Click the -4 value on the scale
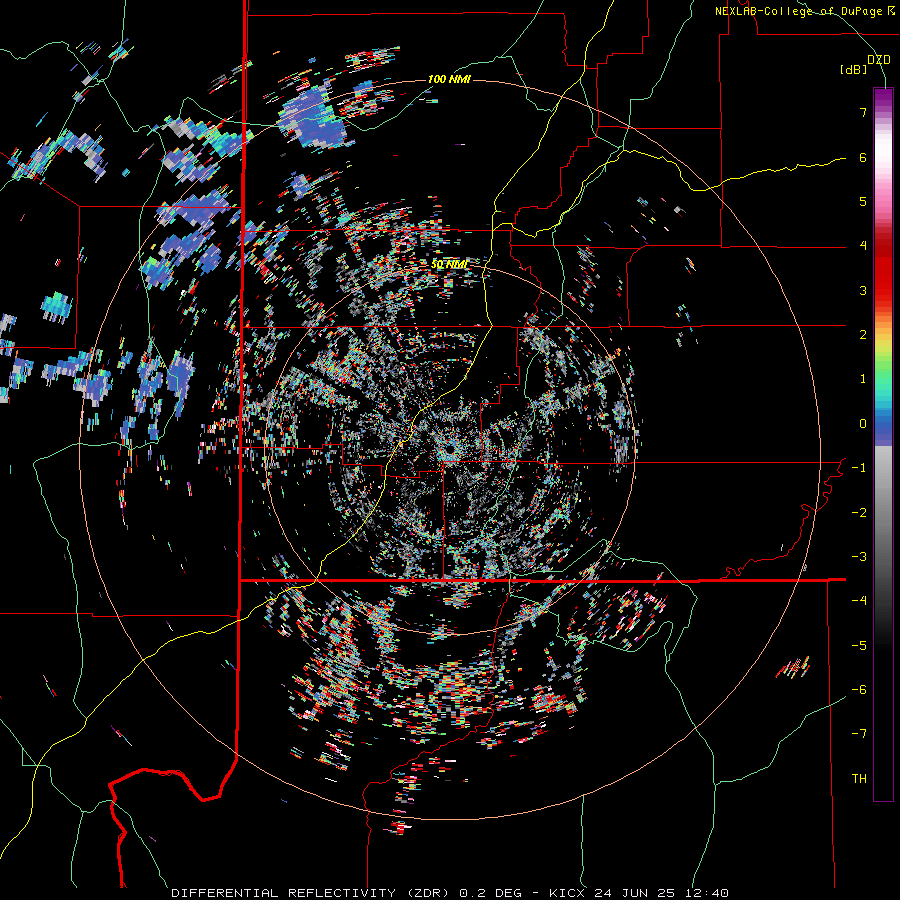The width and height of the screenshot is (900, 900). click(859, 601)
